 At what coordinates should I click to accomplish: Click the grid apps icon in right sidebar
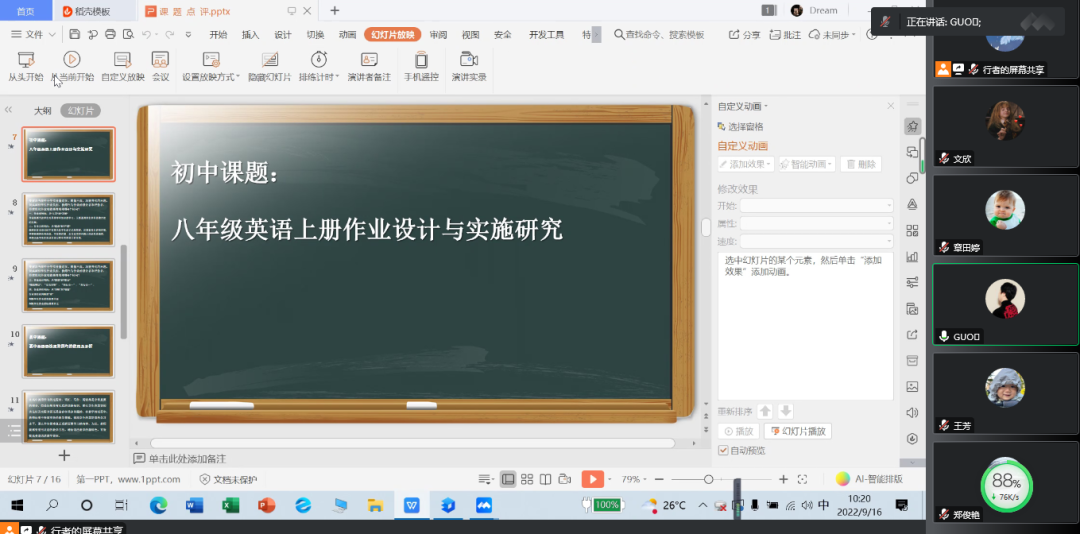[913, 230]
